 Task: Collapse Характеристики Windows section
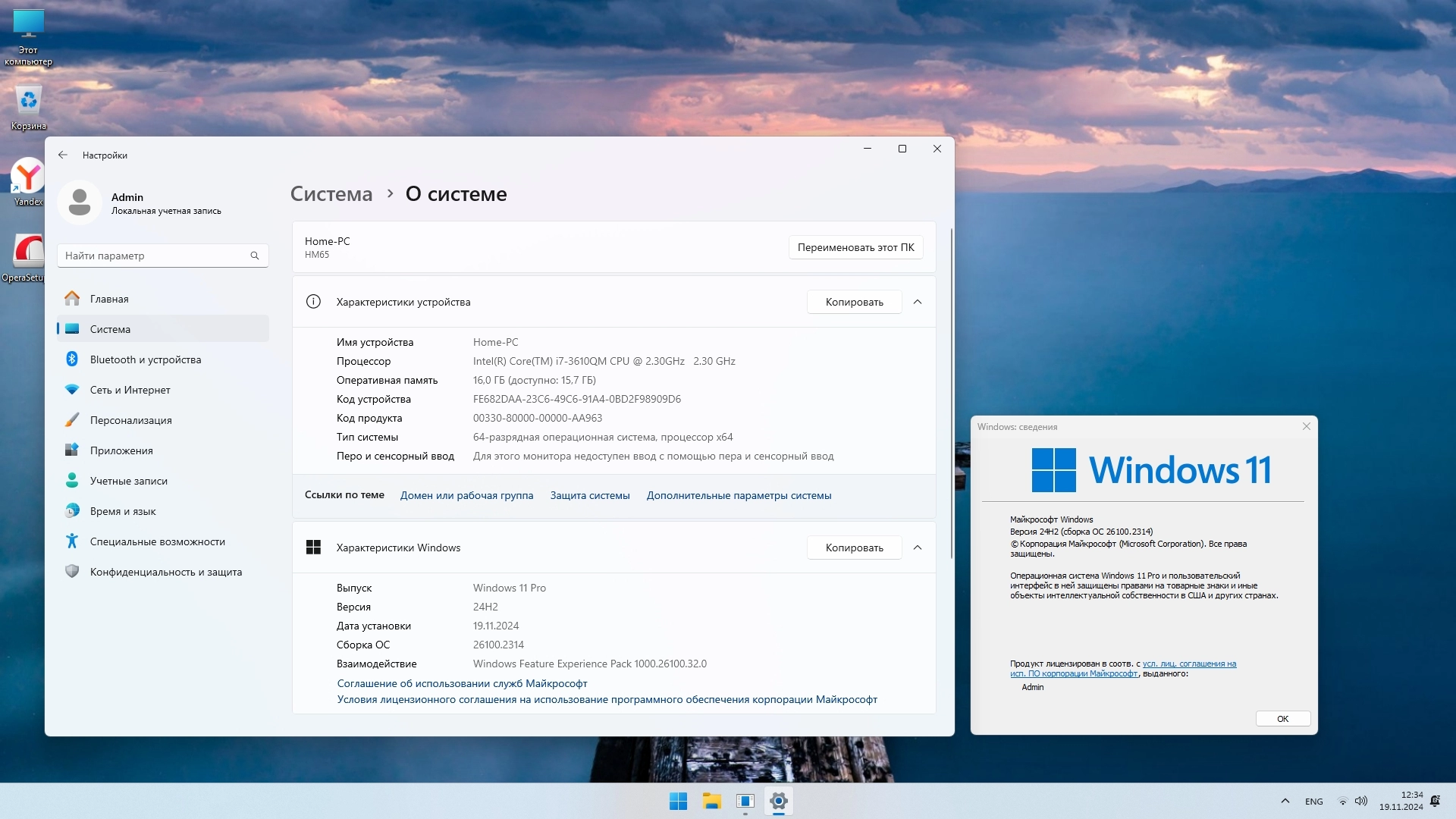[918, 548]
